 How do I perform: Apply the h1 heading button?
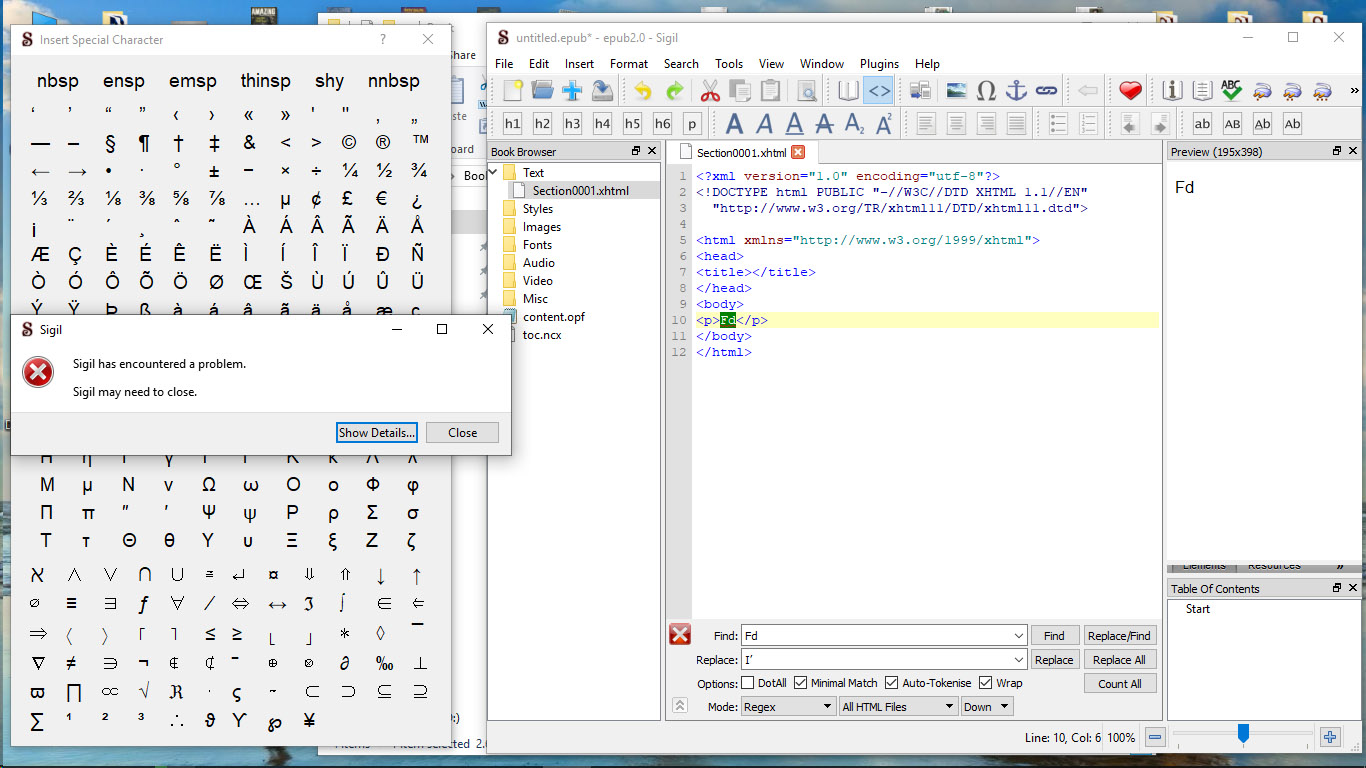pos(512,124)
